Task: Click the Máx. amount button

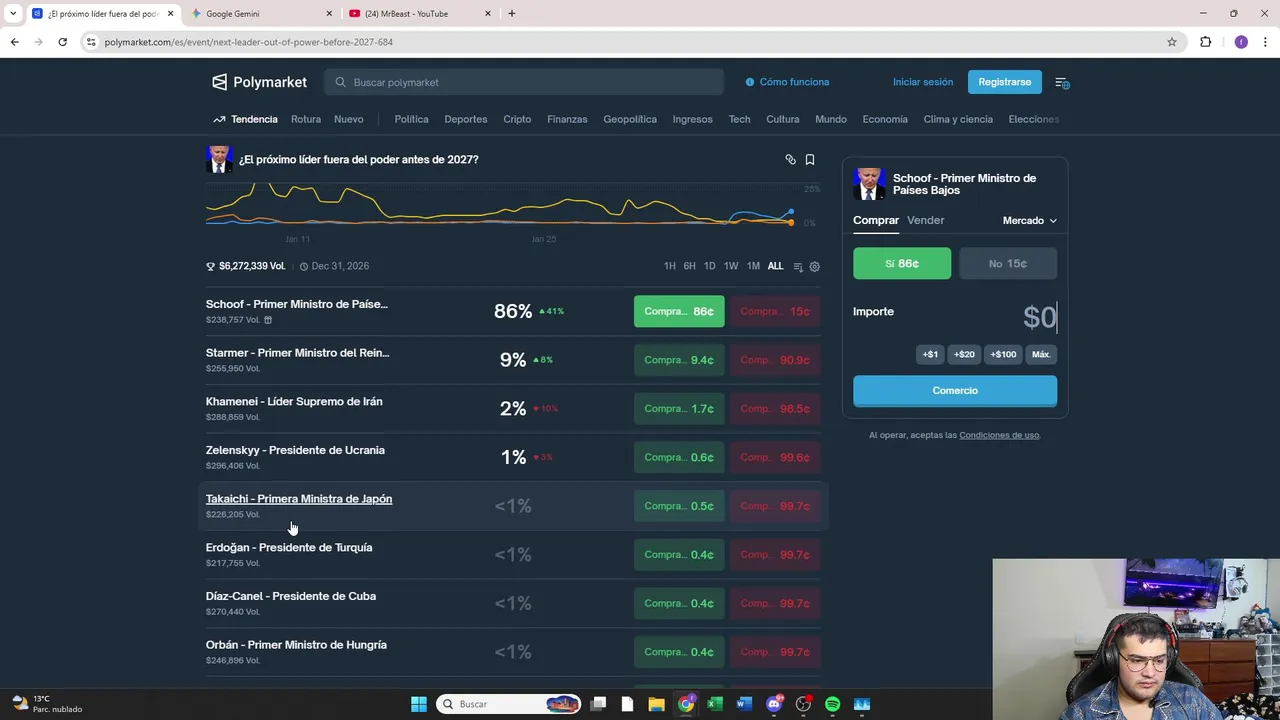Action: [1041, 354]
